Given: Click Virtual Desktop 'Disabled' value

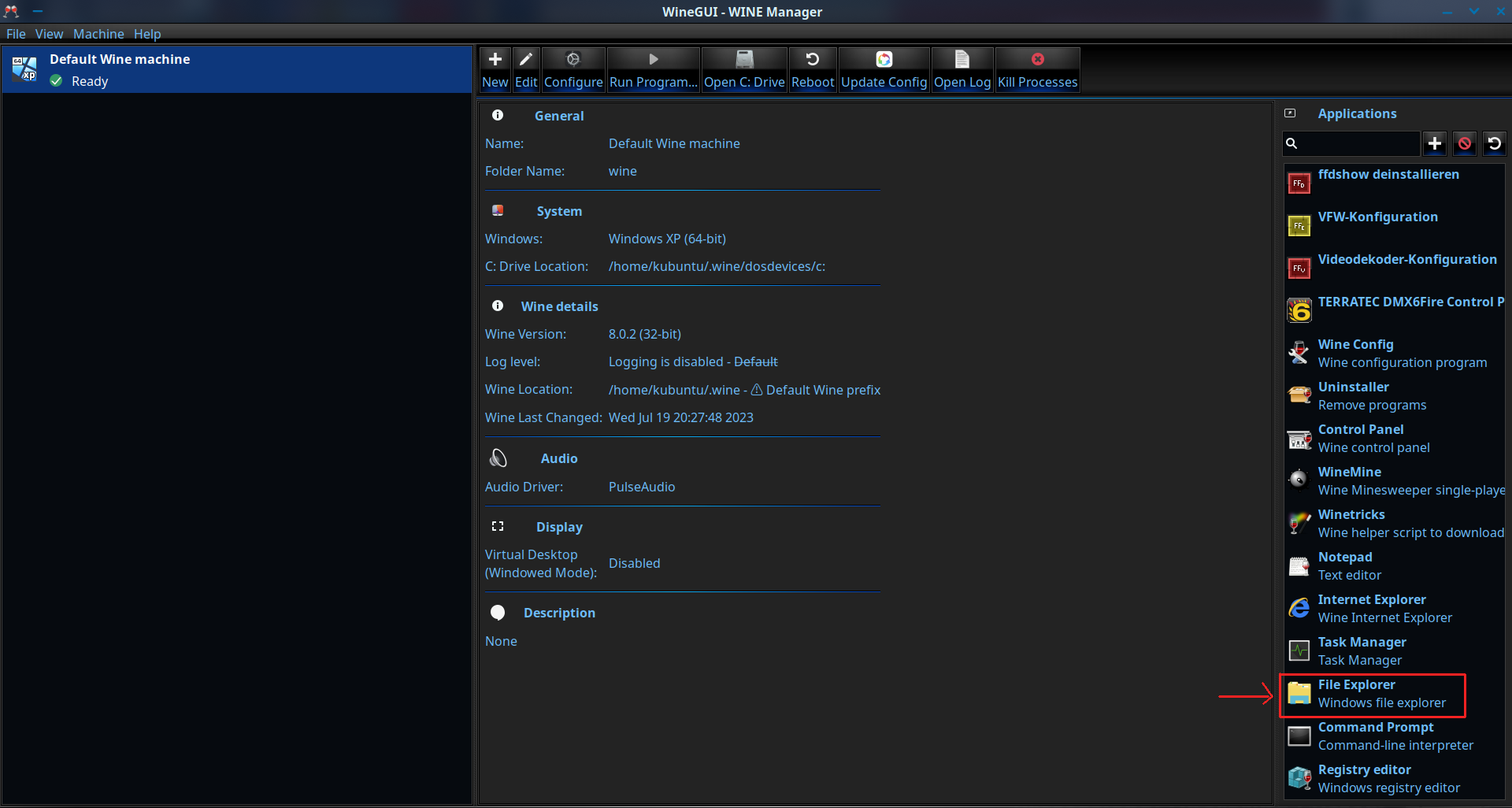Looking at the screenshot, I should [x=635, y=563].
